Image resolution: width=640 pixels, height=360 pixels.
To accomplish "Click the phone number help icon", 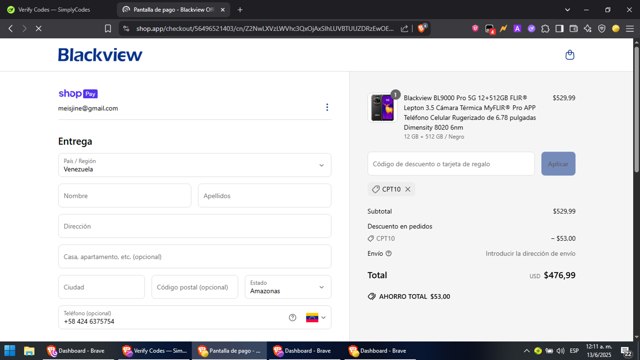I will coord(292,318).
